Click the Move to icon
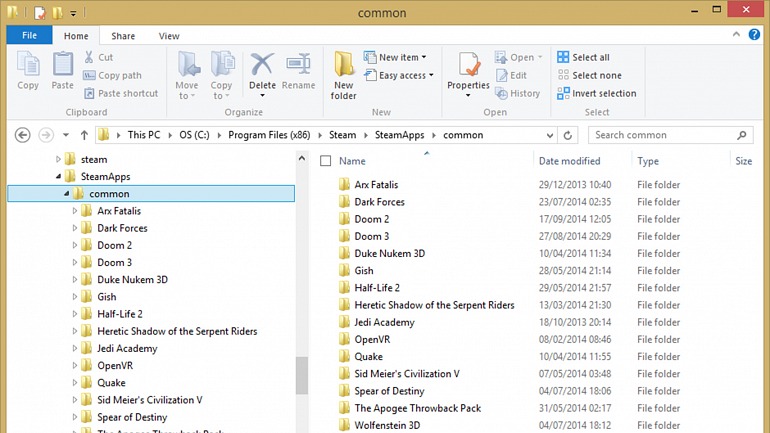The width and height of the screenshot is (770, 433). coord(188,64)
